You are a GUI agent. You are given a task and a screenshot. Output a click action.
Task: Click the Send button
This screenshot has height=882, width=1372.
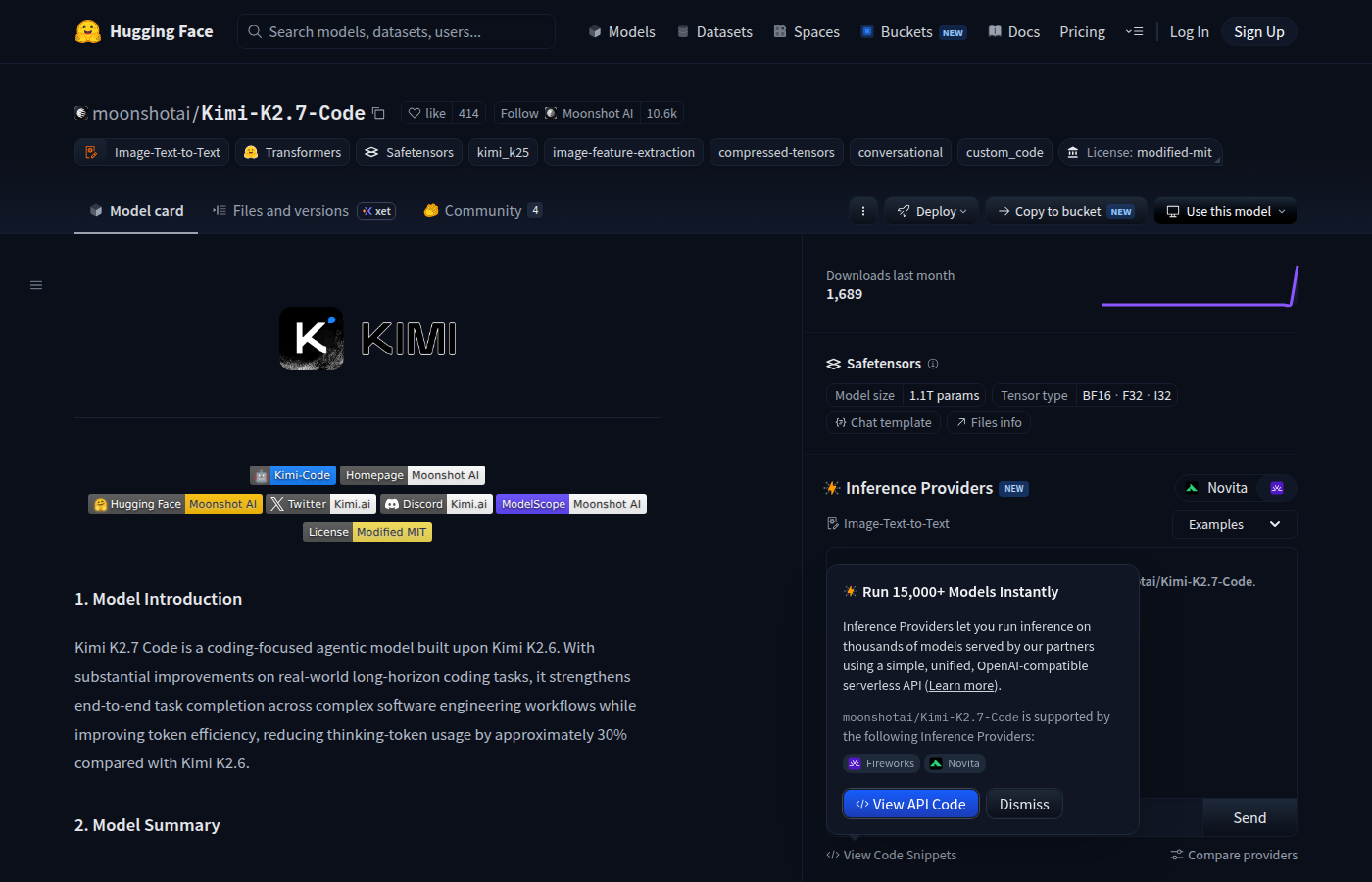point(1249,817)
